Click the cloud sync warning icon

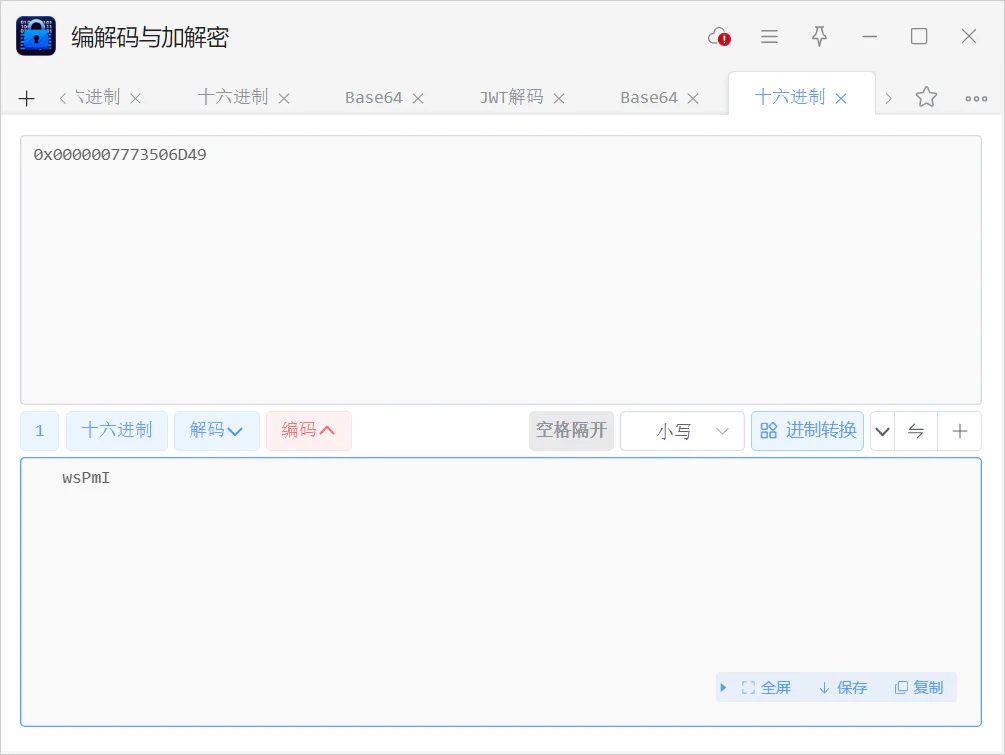719,37
